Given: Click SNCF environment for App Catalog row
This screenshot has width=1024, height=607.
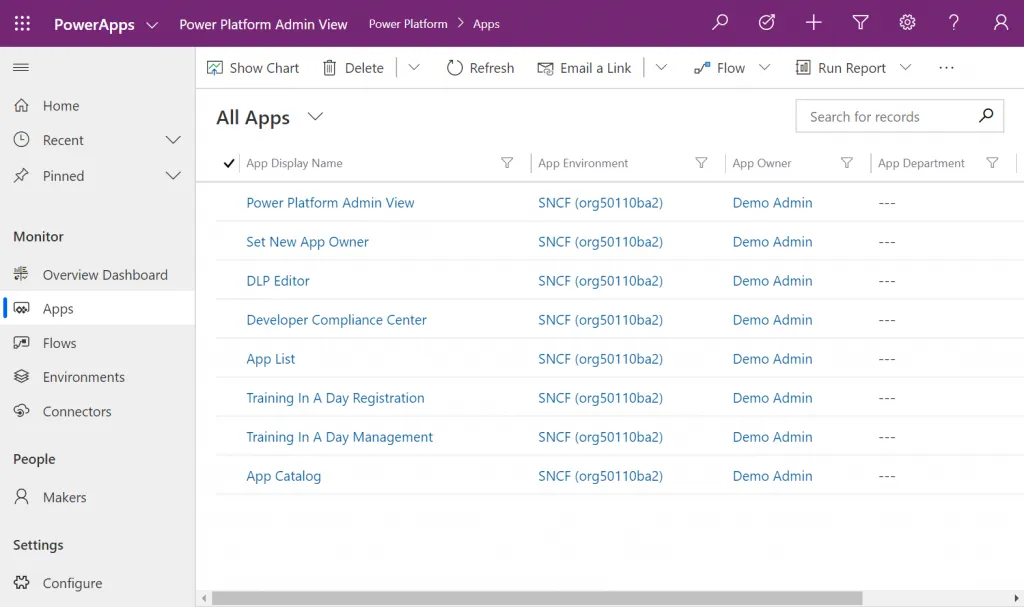Looking at the screenshot, I should click(x=600, y=476).
